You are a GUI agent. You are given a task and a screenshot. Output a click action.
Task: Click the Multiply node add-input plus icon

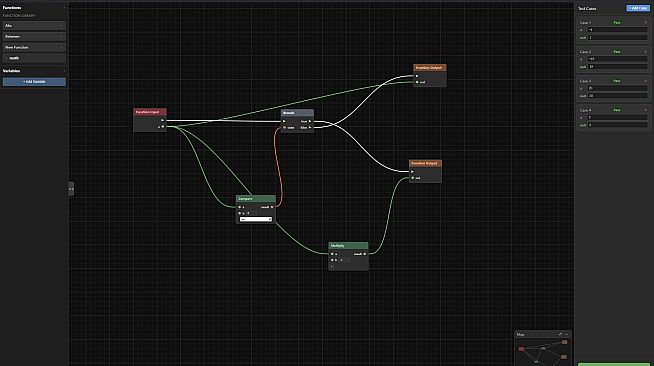[332, 266]
